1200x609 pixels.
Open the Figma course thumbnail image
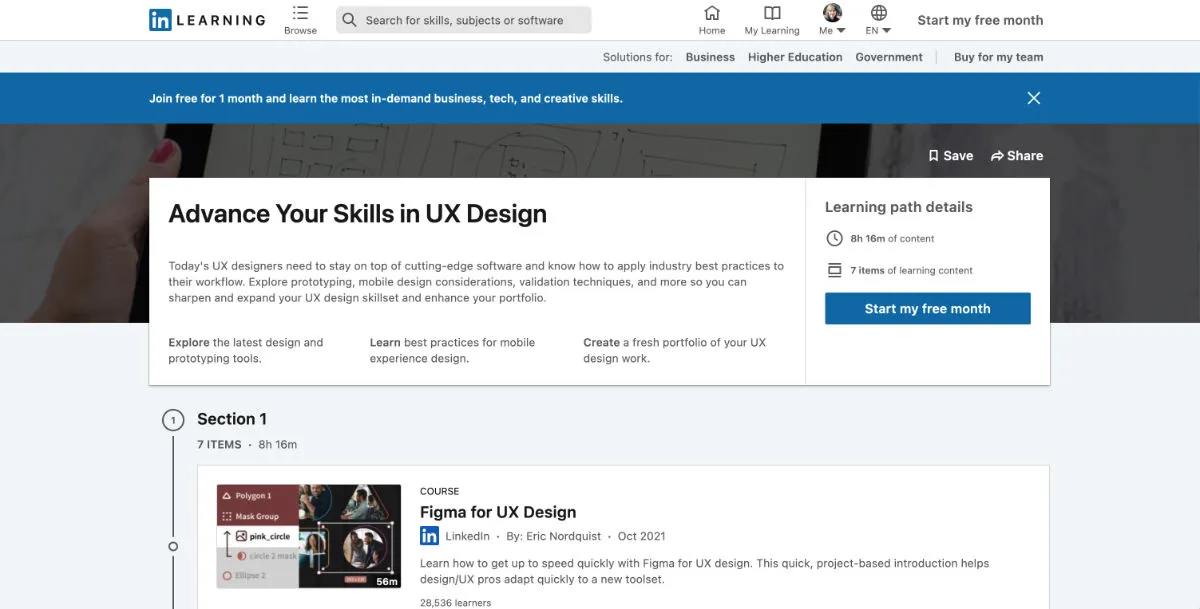click(308, 537)
